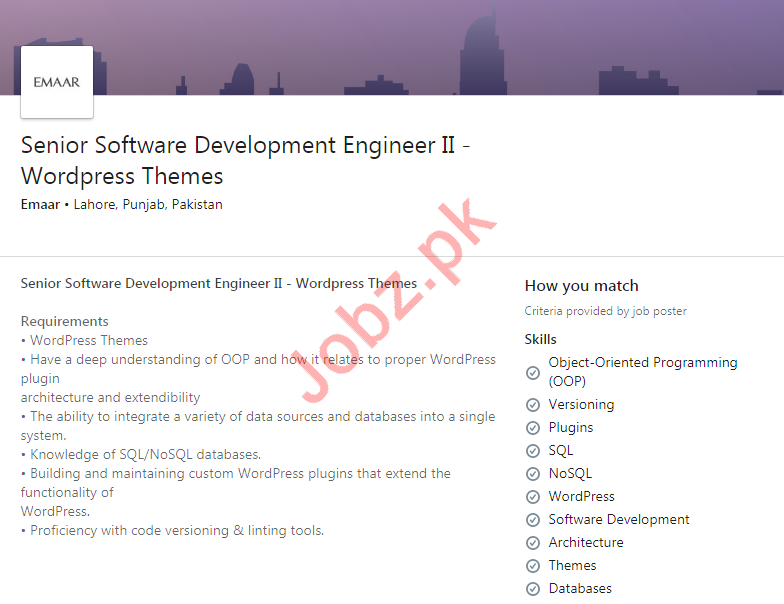Image resolution: width=784 pixels, height=604 pixels.
Task: Click the check icon next to WordPress skill
Action: click(533, 497)
